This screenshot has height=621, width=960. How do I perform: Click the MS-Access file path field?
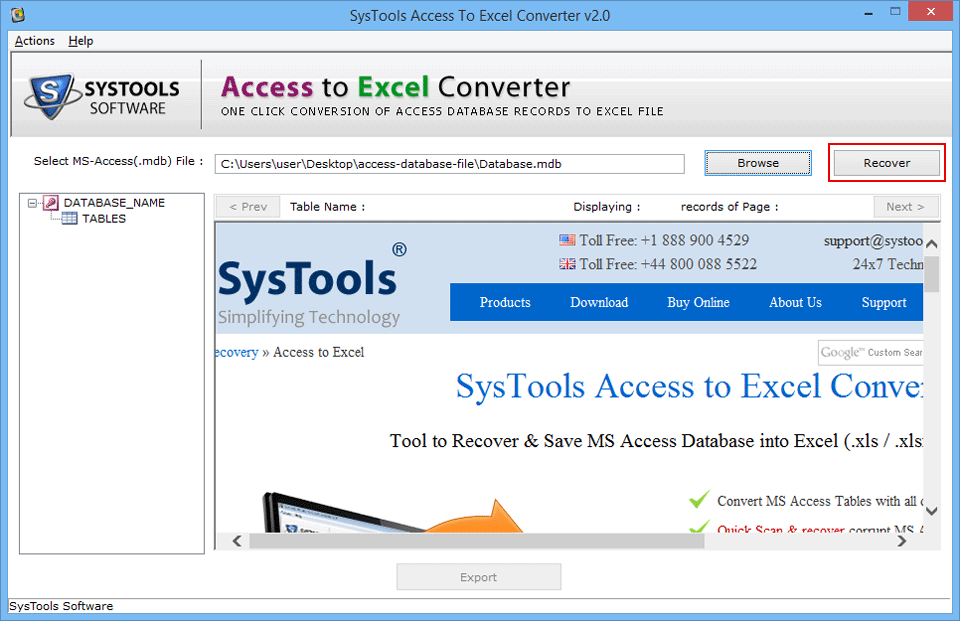pyautogui.click(x=449, y=164)
